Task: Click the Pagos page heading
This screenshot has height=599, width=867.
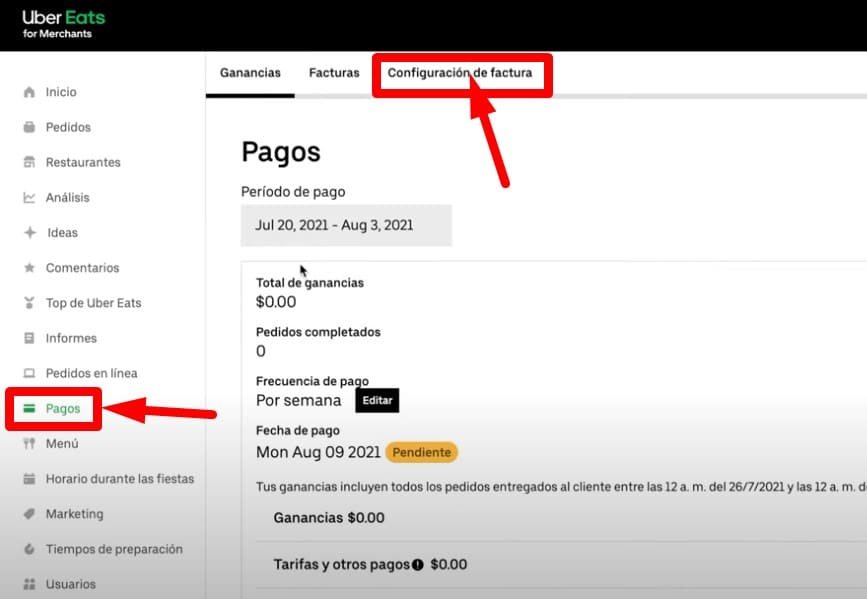Action: pyautogui.click(x=281, y=153)
